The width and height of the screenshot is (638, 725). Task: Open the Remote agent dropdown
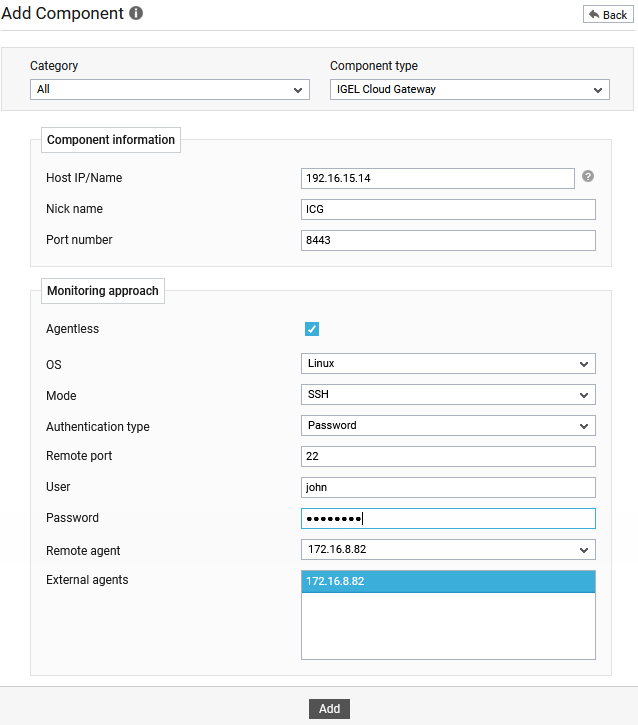[448, 549]
